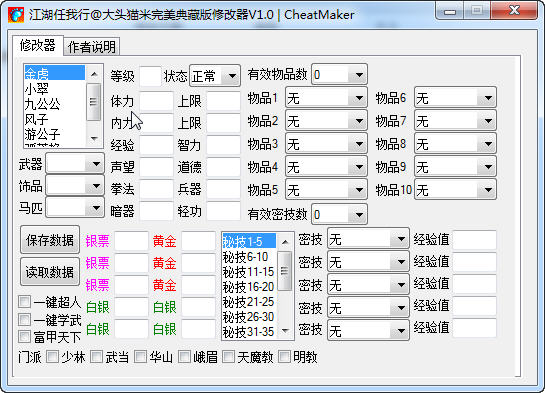Open the 物品3 dropdown
The height and width of the screenshot is (393, 545).
coord(326,144)
